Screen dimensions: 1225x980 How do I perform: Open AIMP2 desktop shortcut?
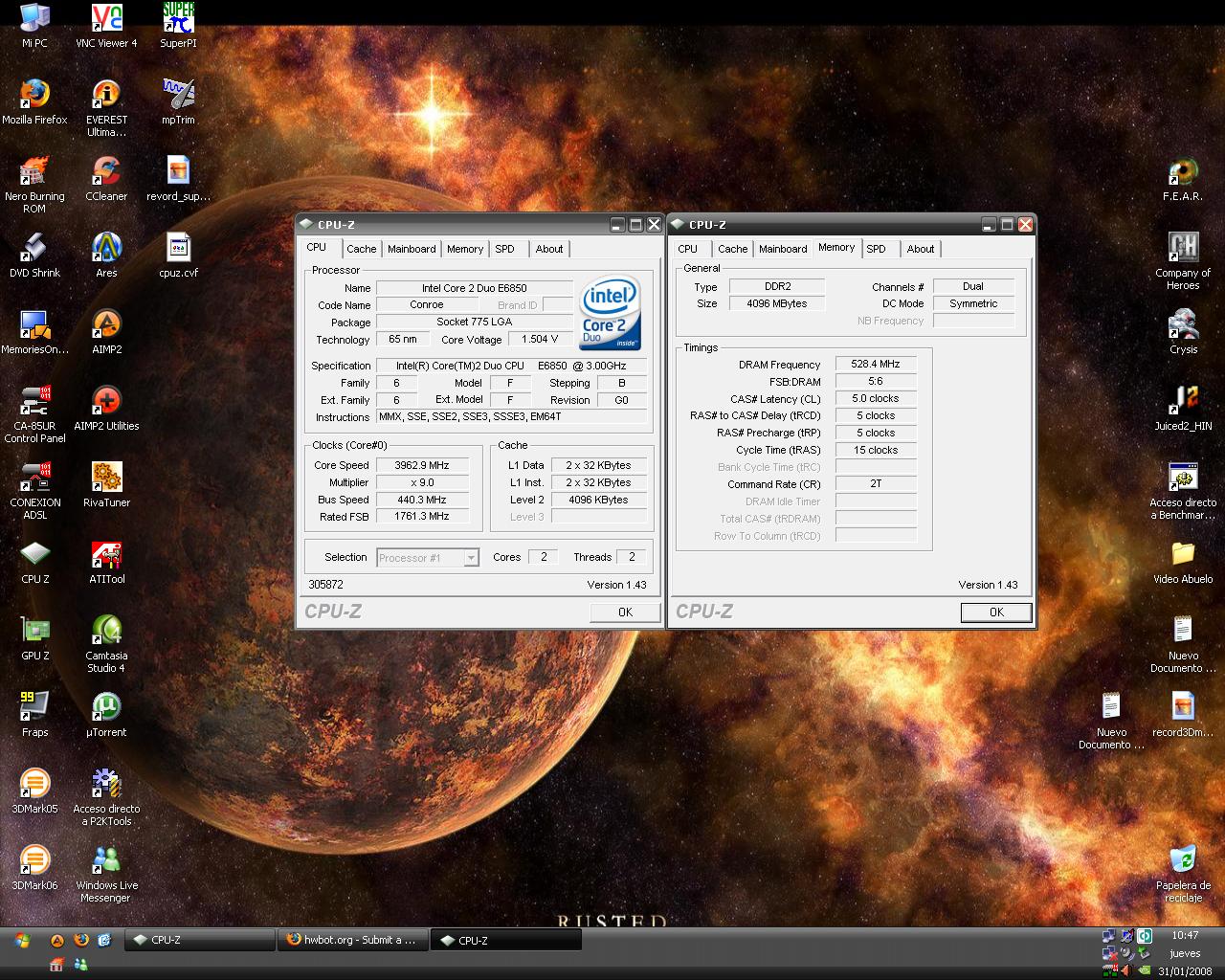106,331
